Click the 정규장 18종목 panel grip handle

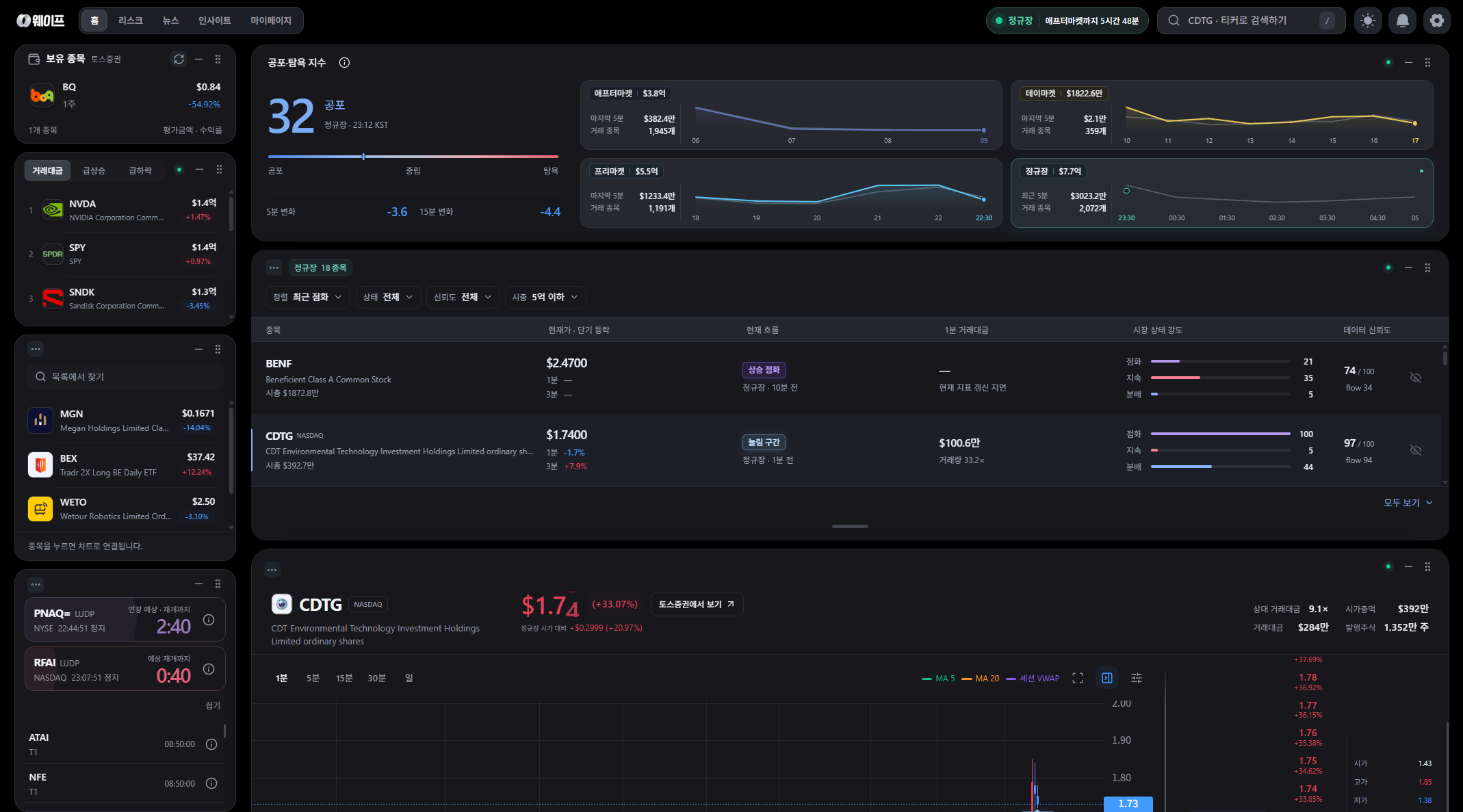[1427, 267]
